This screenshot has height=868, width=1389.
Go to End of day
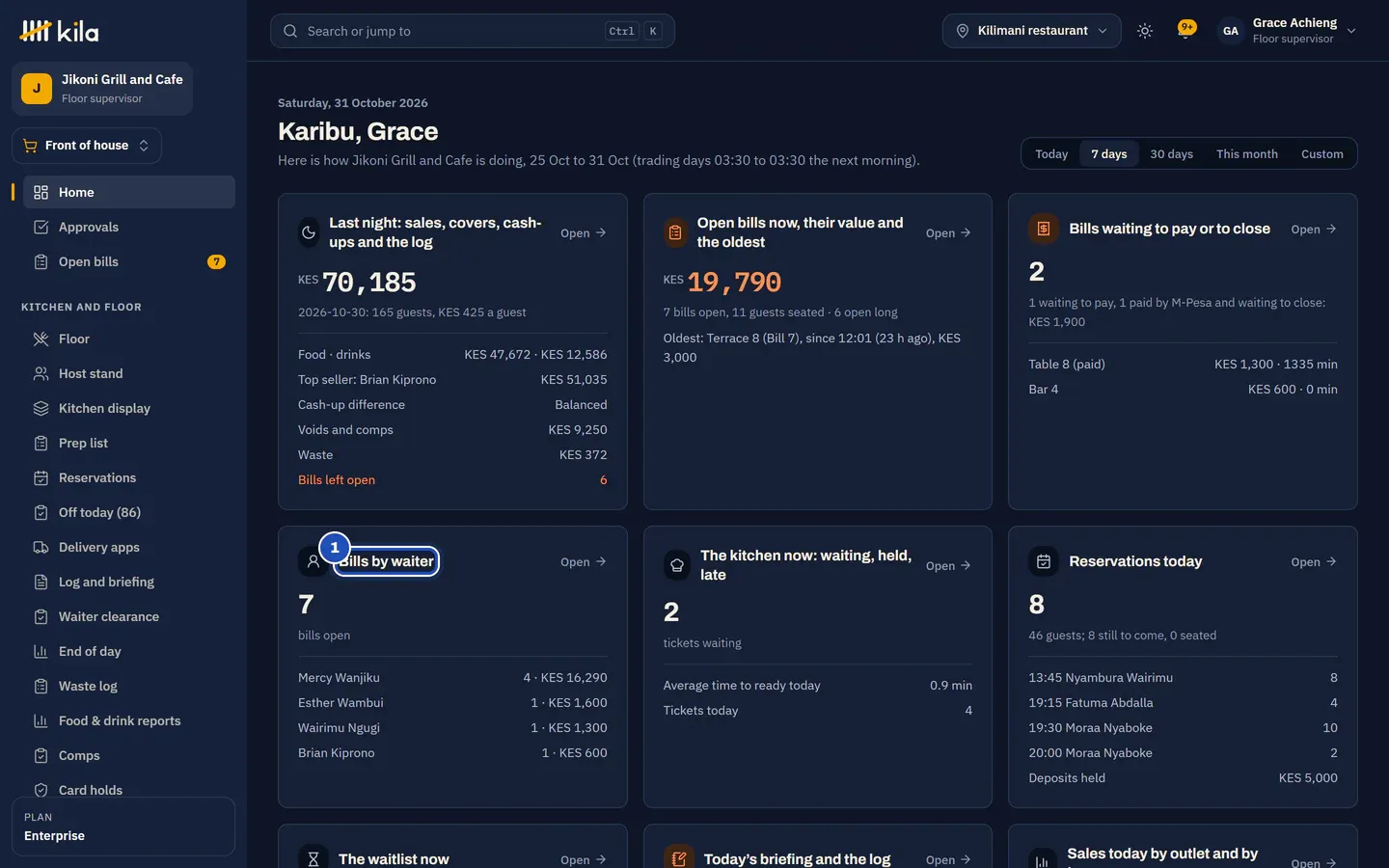[x=128, y=651]
